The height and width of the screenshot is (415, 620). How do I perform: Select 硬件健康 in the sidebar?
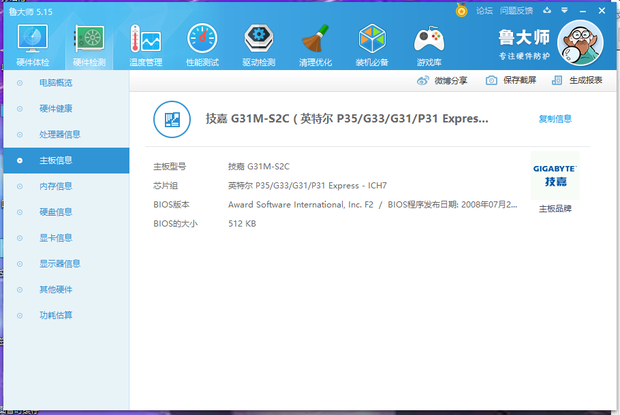(66, 109)
